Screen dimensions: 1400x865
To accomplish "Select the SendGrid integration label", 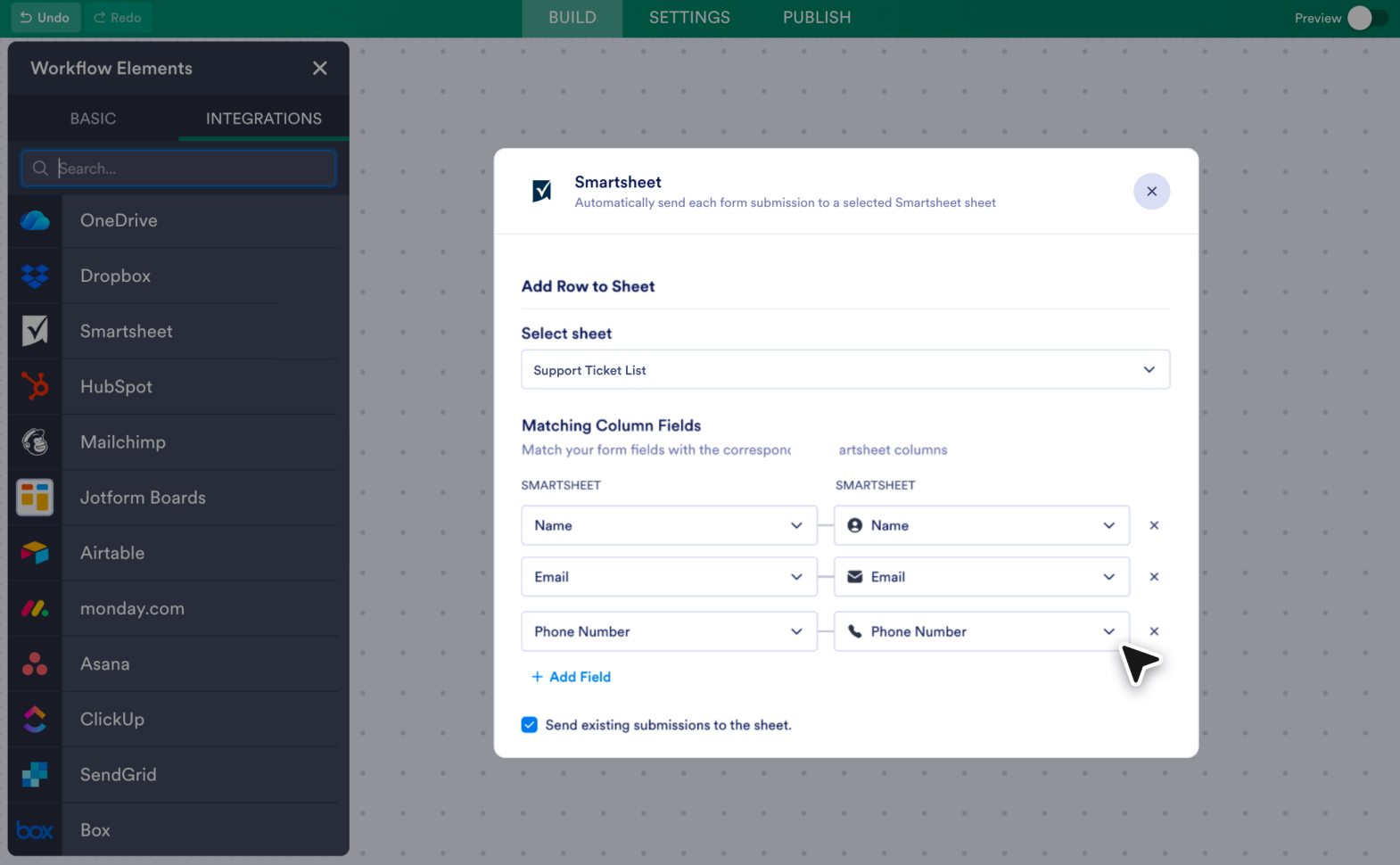I will point(119,775).
